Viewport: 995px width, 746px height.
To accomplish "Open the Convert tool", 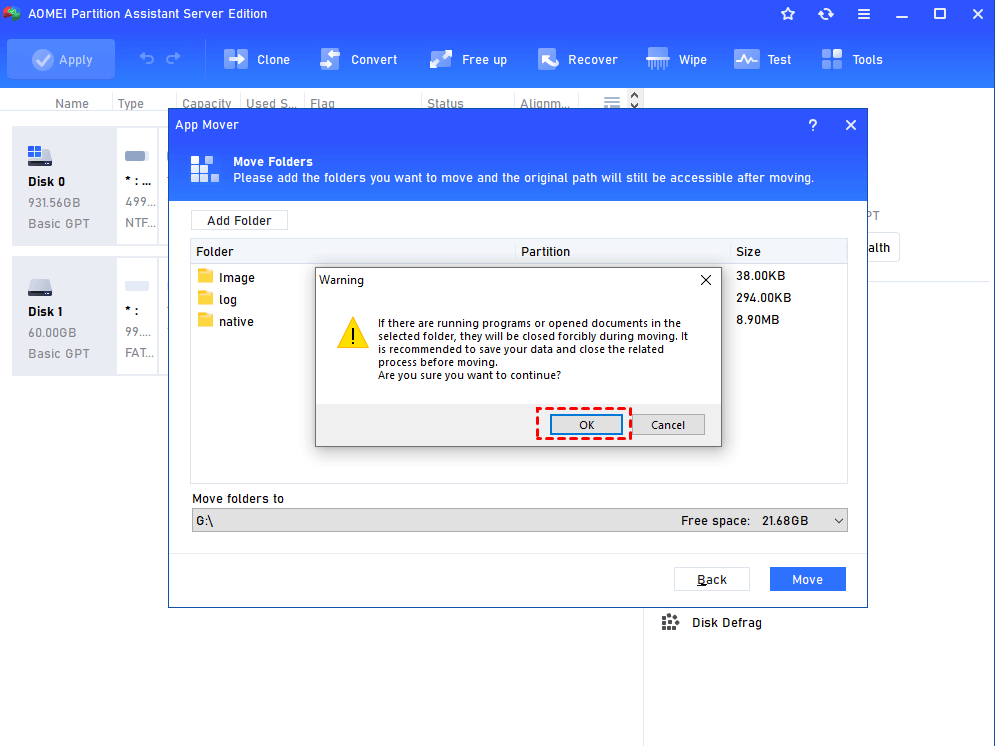I will pos(330,60).
